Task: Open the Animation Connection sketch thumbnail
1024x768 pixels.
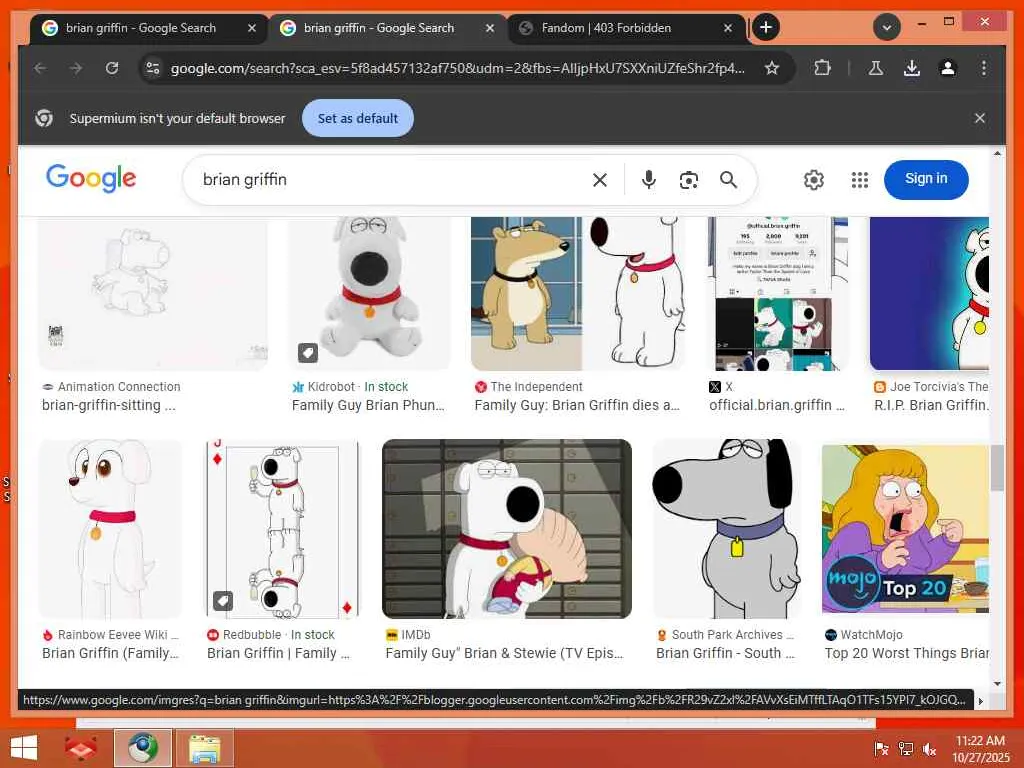Action: (153, 294)
